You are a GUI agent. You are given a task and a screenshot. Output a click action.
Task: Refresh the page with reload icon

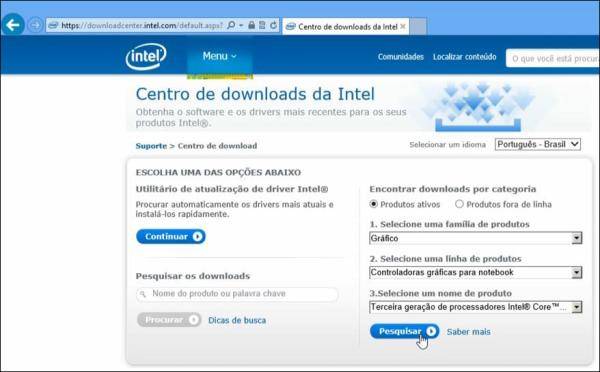[x=273, y=25]
